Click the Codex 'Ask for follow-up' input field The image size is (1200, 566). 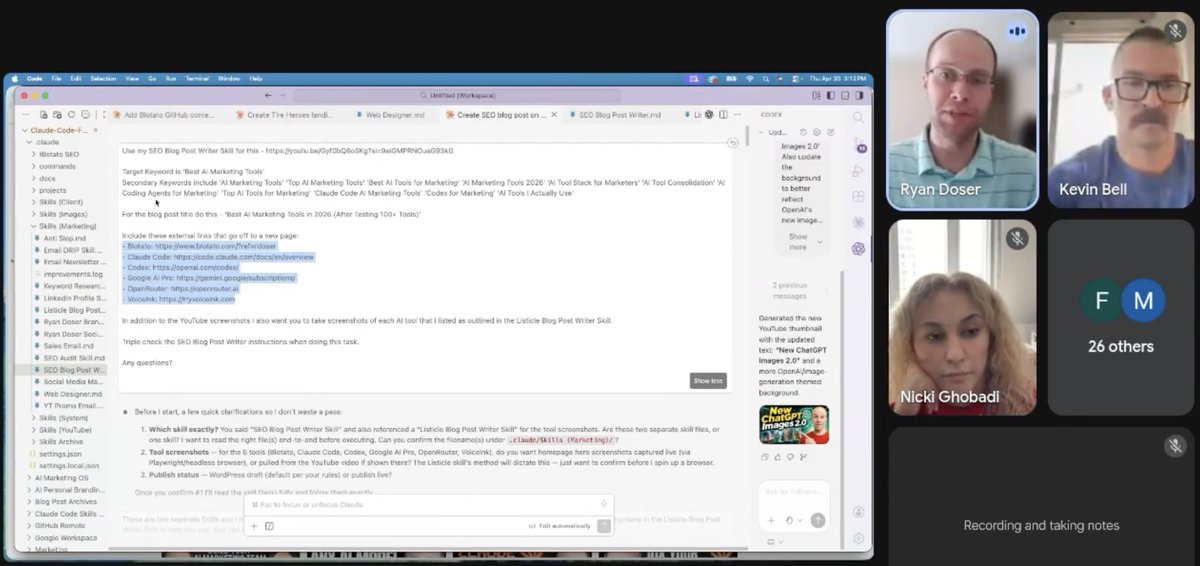click(794, 494)
